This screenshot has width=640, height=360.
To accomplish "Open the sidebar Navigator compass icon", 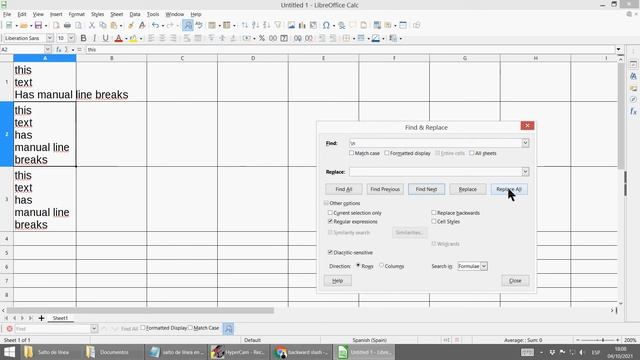I will click(x=633, y=99).
